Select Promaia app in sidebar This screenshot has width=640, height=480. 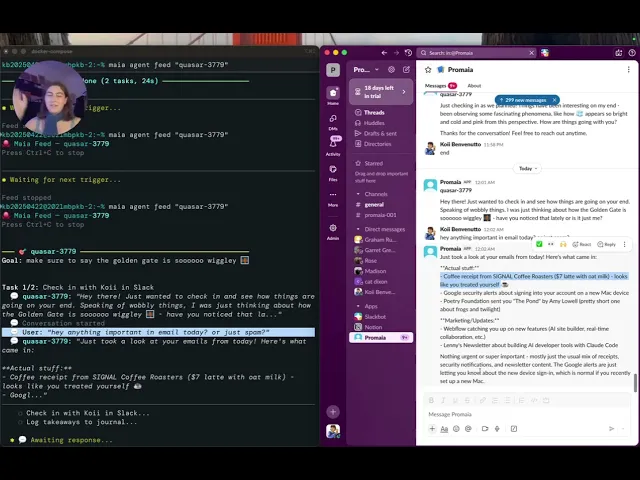pyautogui.click(x=381, y=338)
